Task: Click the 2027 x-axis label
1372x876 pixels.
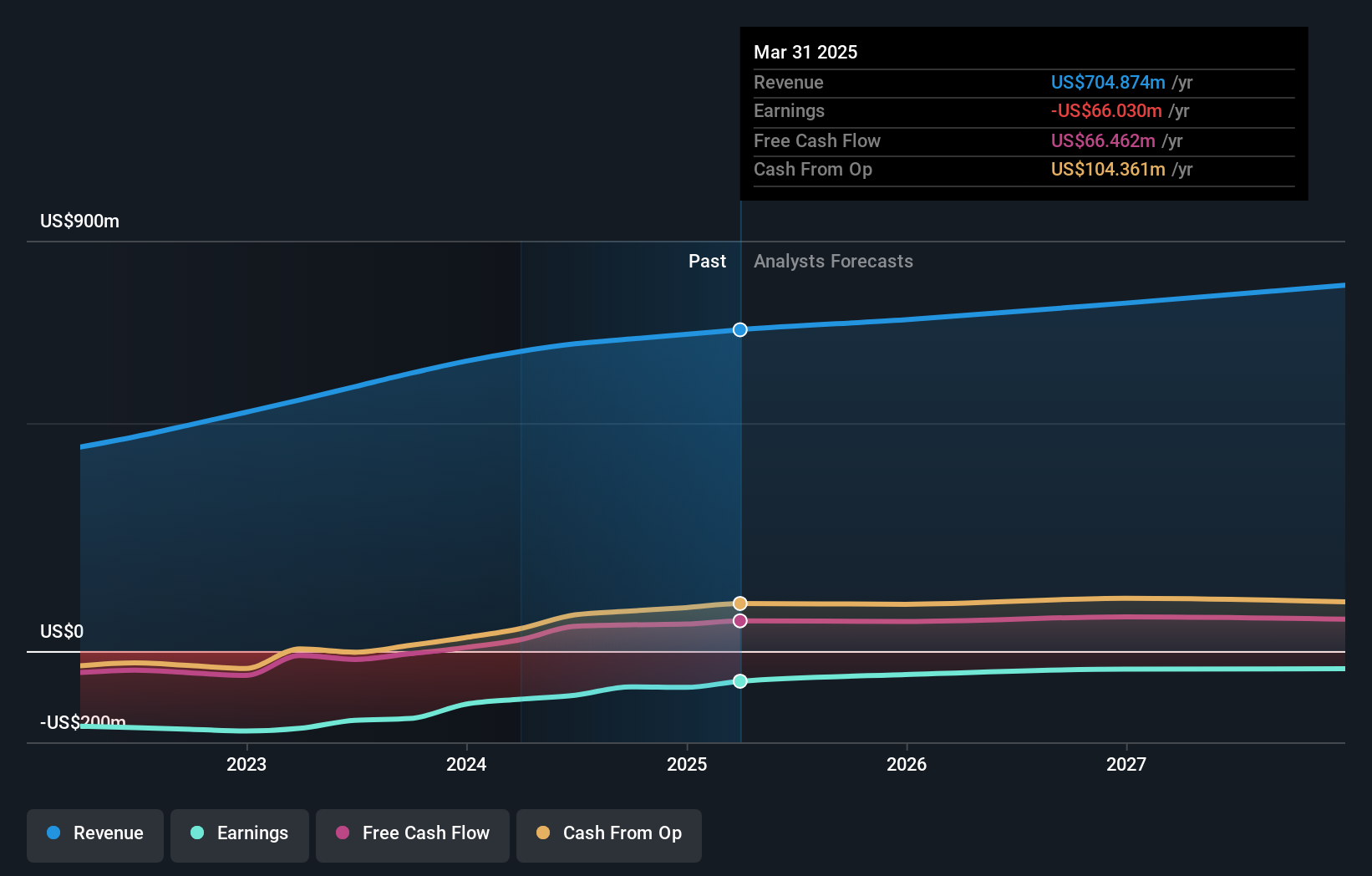Action: coord(1126,764)
